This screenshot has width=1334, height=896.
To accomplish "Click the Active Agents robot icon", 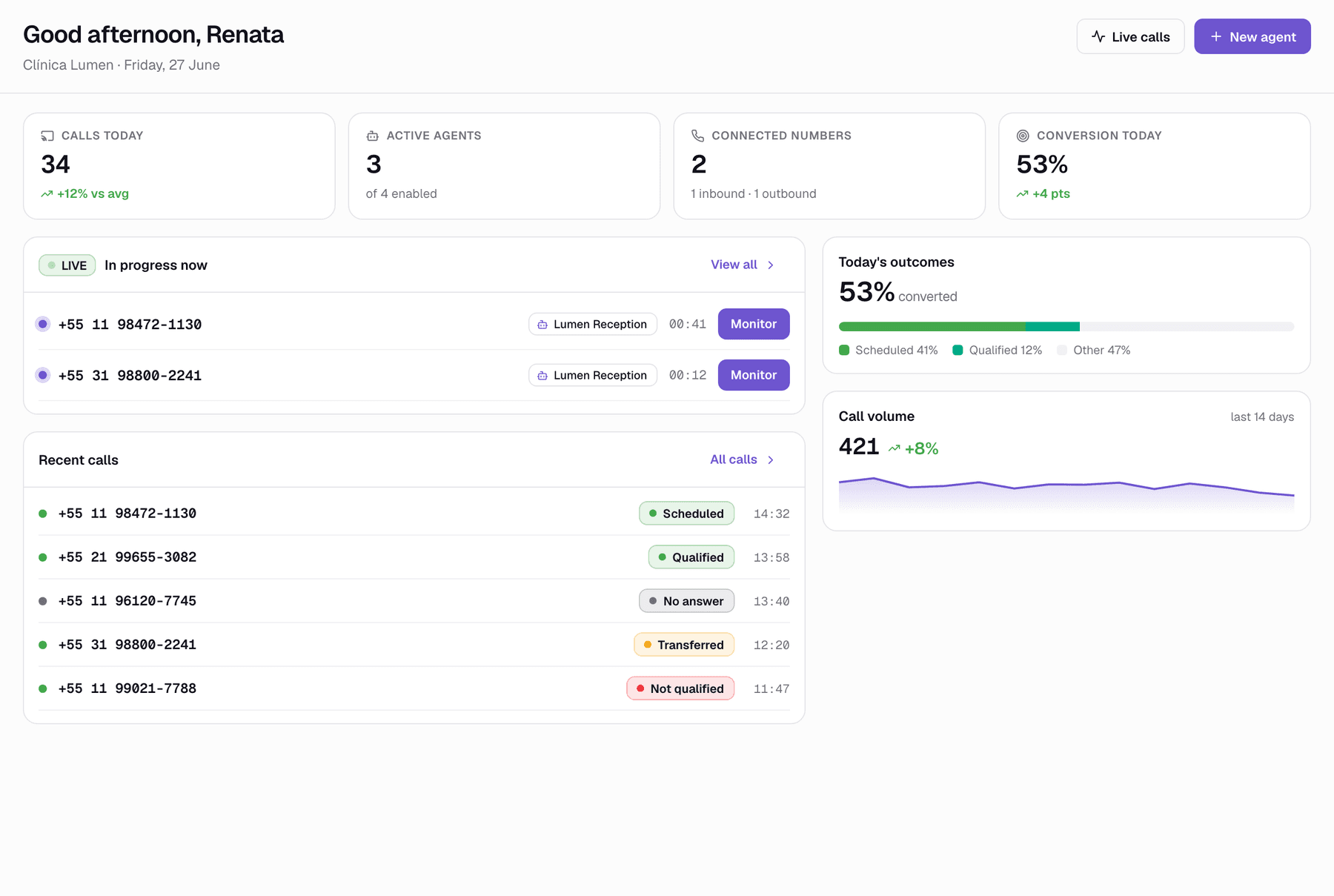I will [x=373, y=136].
